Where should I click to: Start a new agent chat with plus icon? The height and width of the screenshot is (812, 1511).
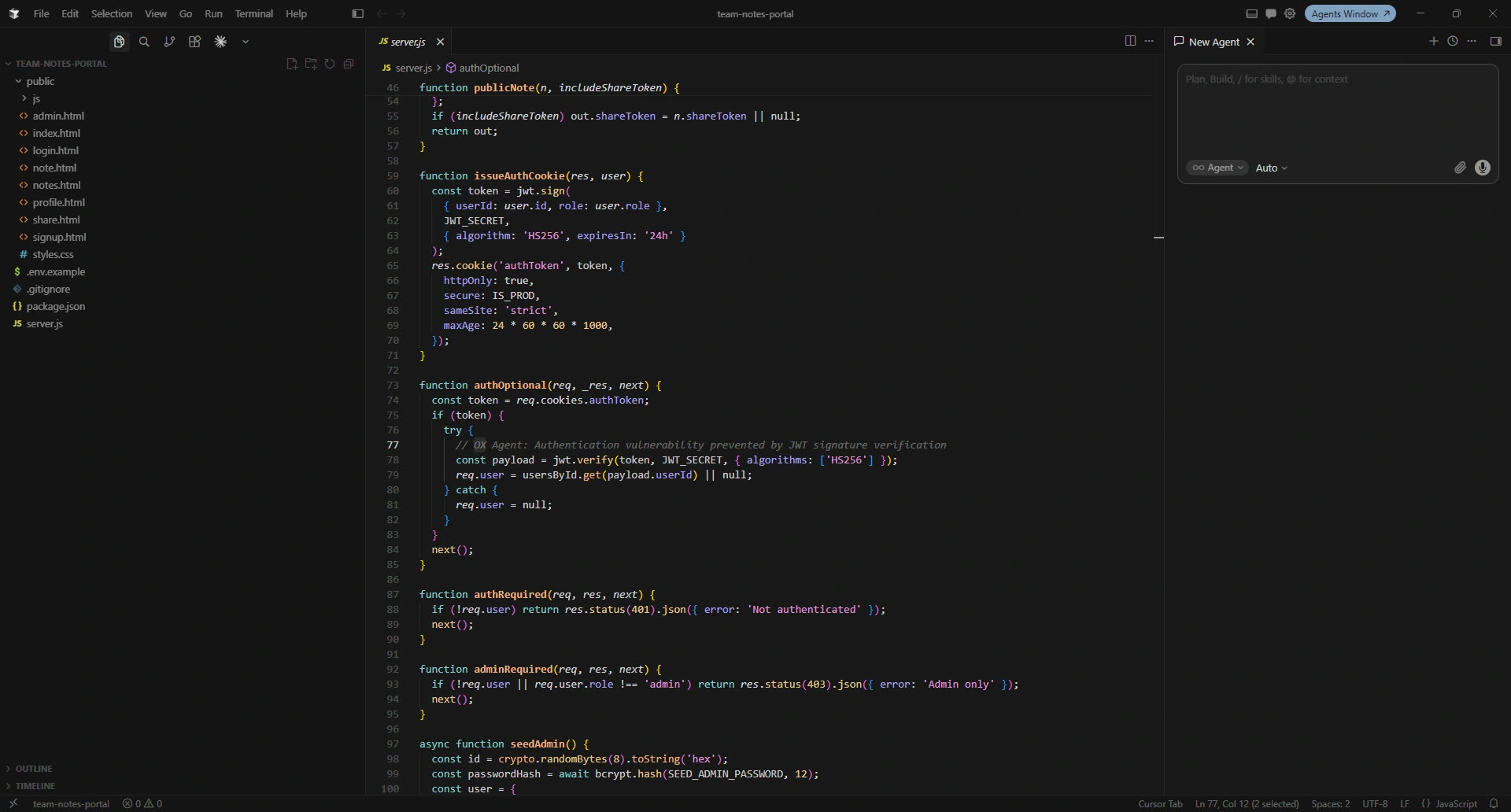(x=1433, y=41)
